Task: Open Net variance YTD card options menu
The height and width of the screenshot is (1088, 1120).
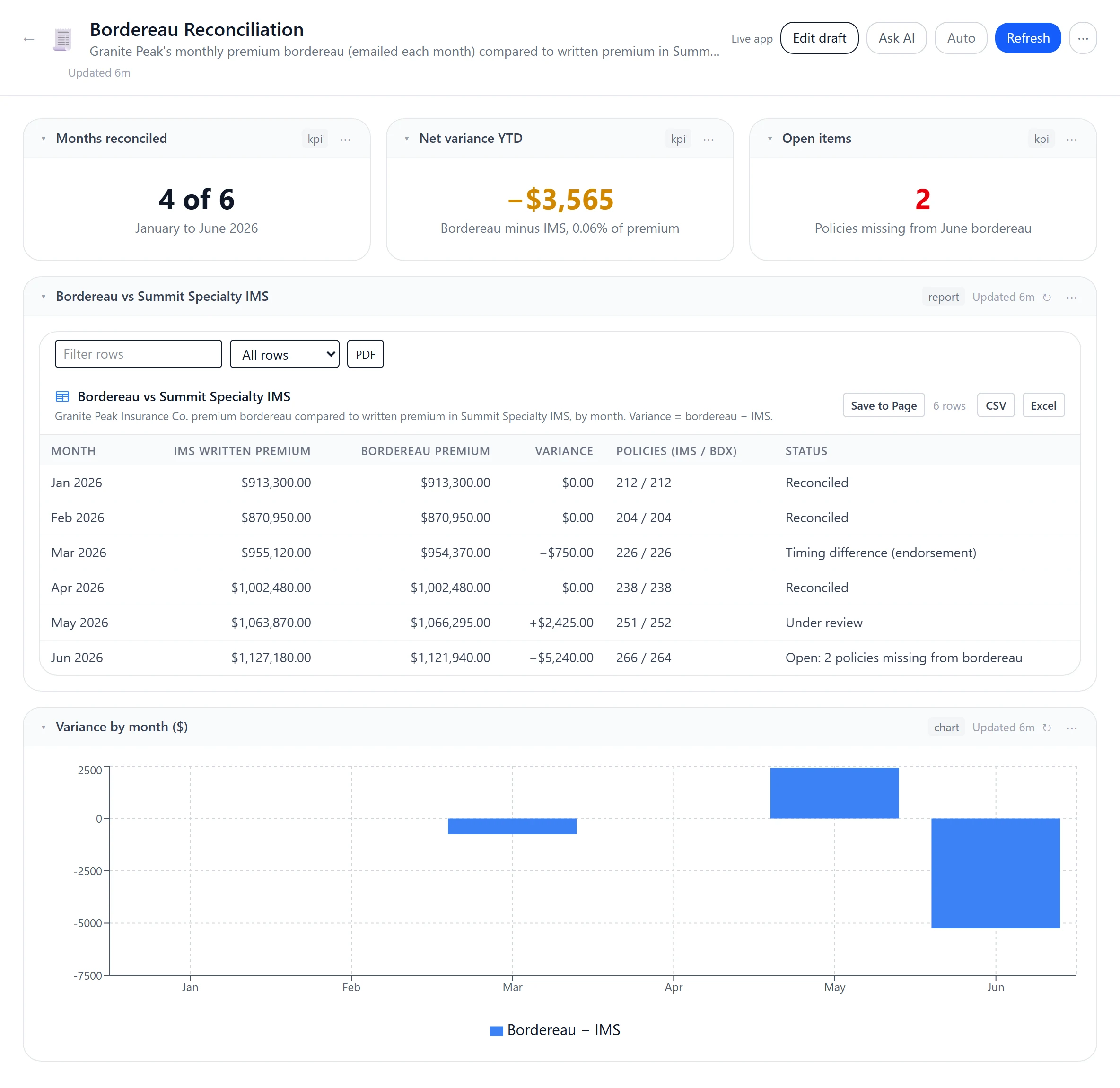Action: click(708, 140)
